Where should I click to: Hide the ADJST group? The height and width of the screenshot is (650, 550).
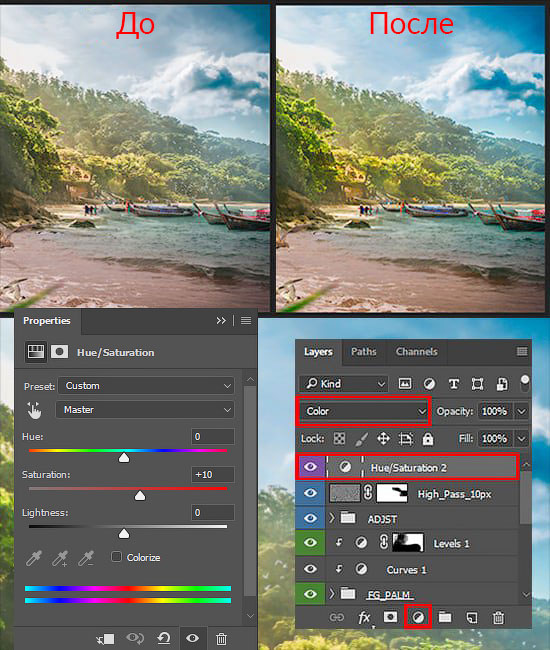coord(310,518)
